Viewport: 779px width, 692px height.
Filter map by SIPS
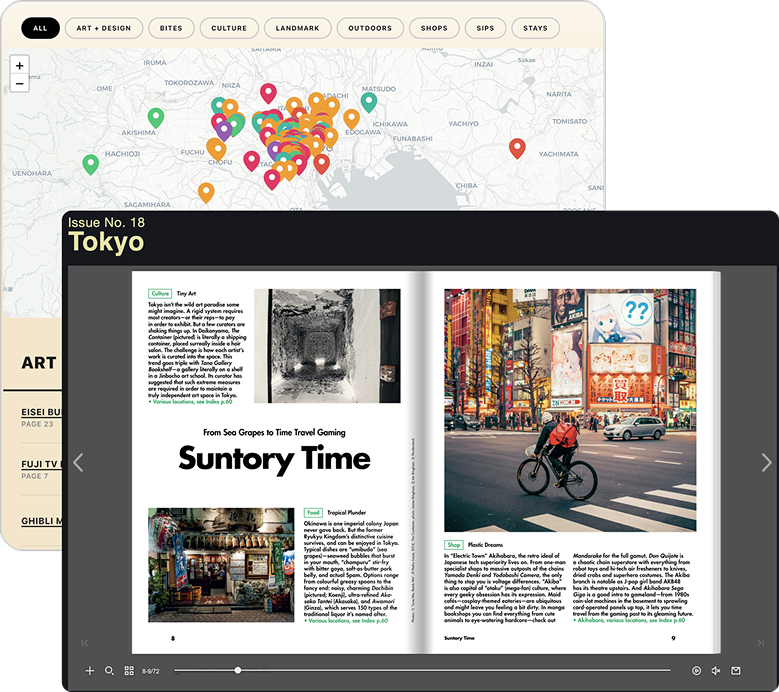point(485,28)
